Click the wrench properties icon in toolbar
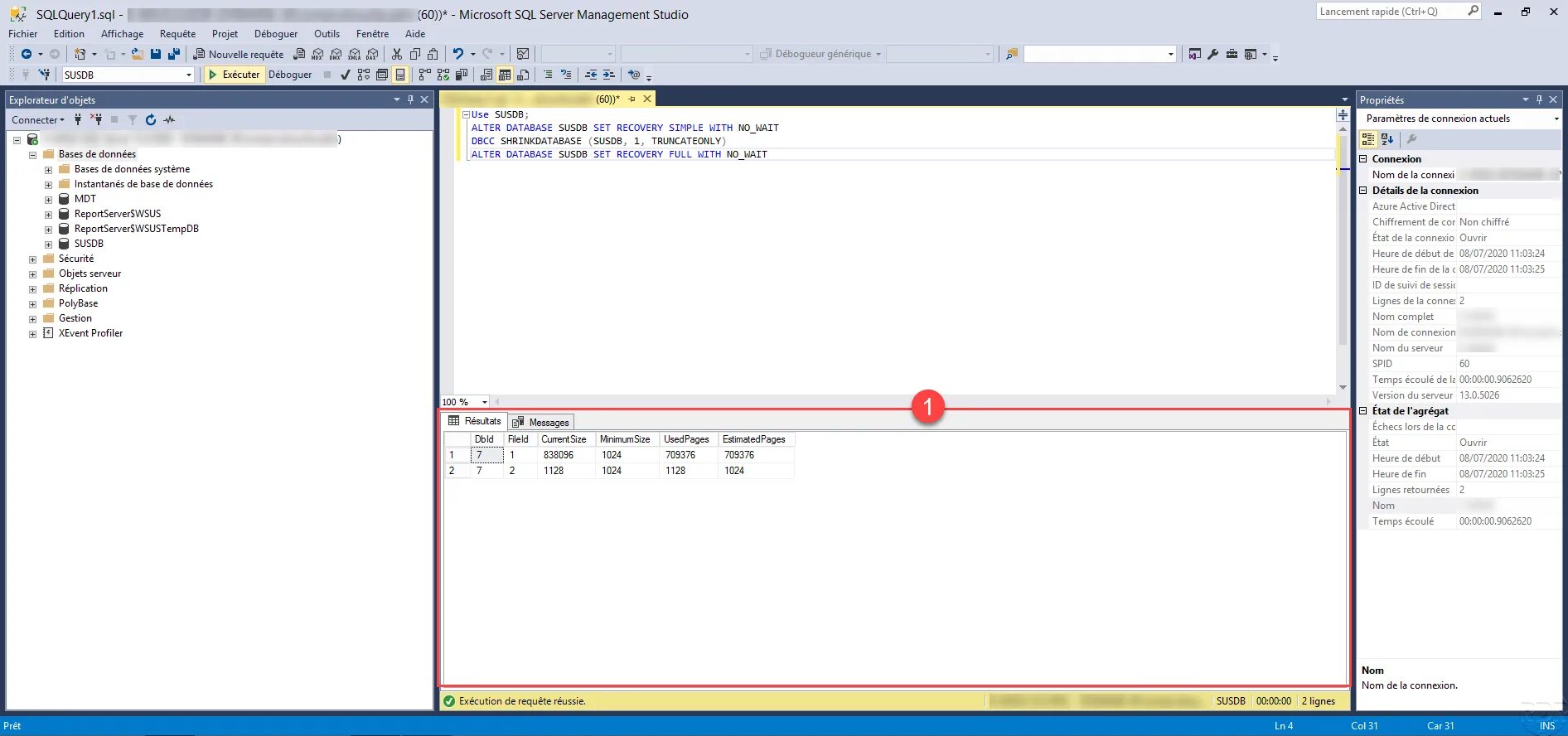Viewport: 1568px width, 736px height. point(1213,54)
